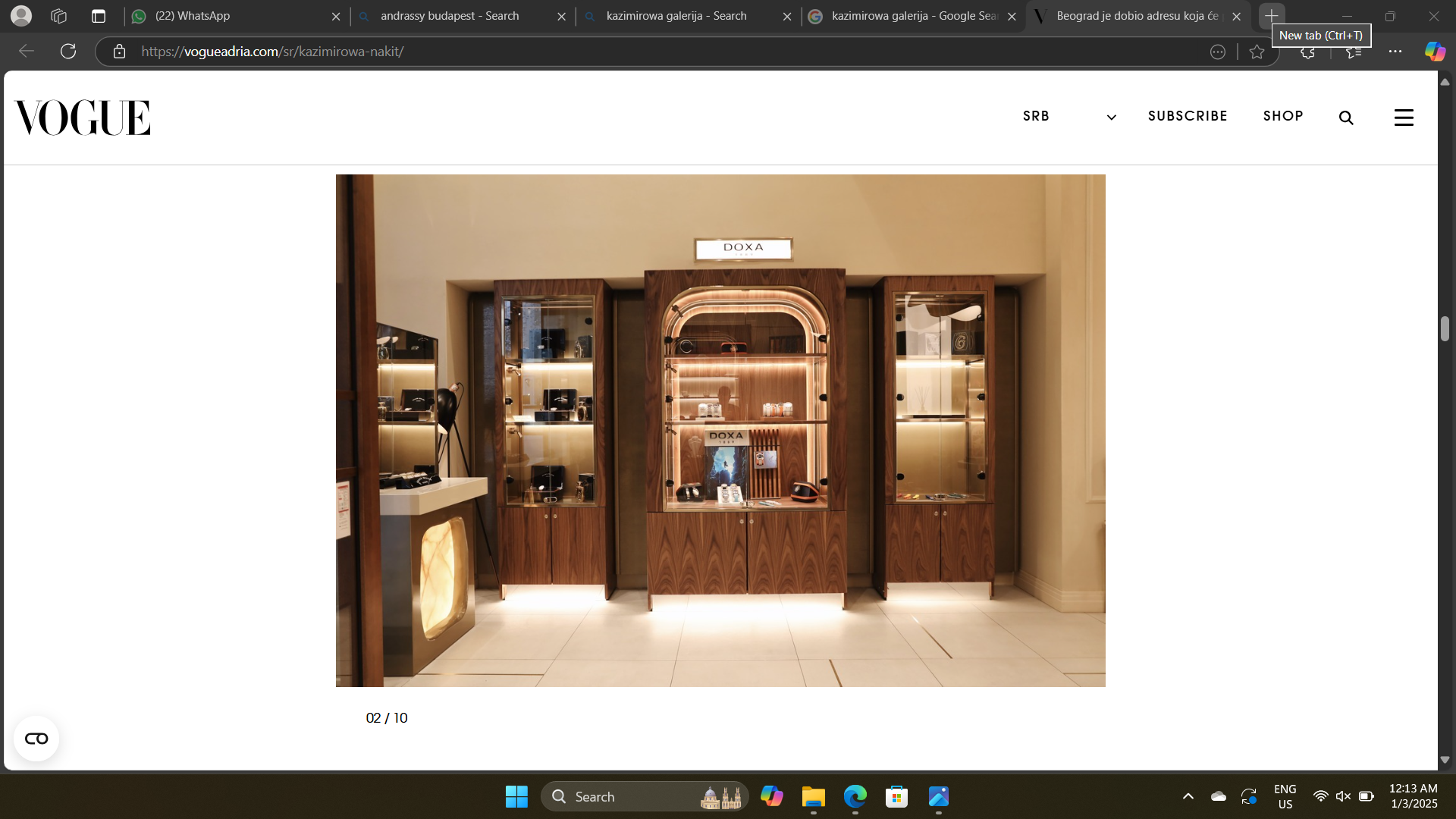The width and height of the screenshot is (1456, 819).
Task: Add this page to favorites star
Action: (x=1257, y=52)
